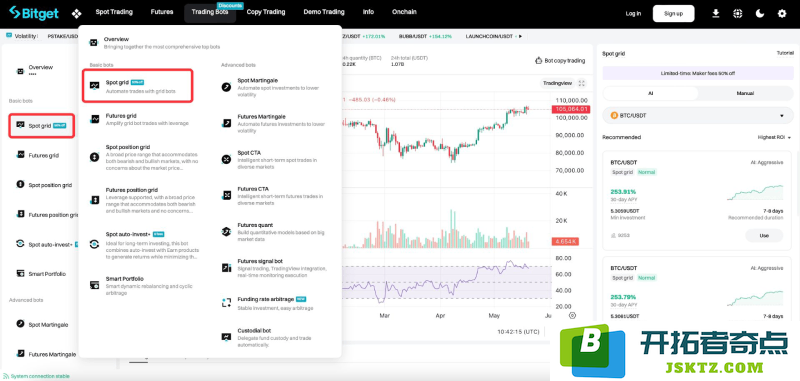This screenshot has height=381, width=800.
Task: Click the Sign up button
Action: click(673, 13)
